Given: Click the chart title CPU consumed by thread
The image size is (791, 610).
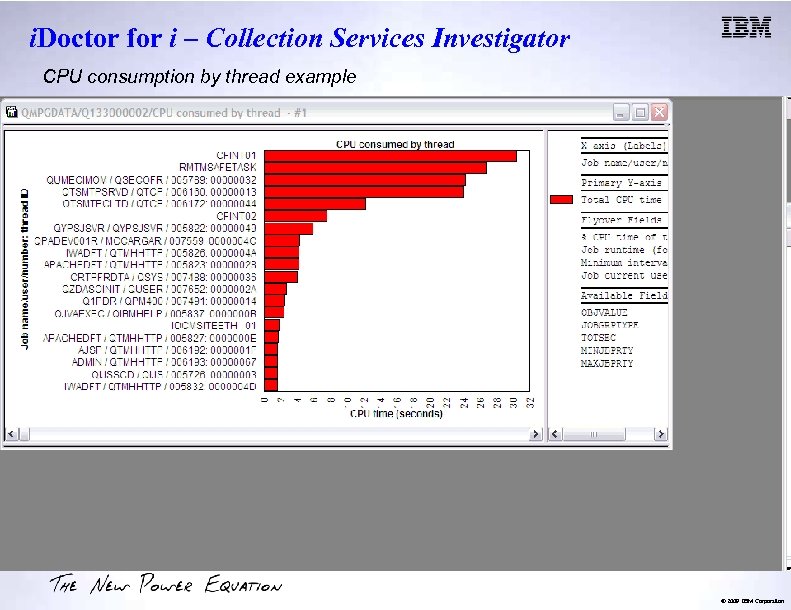Looking at the screenshot, I should click(395, 144).
